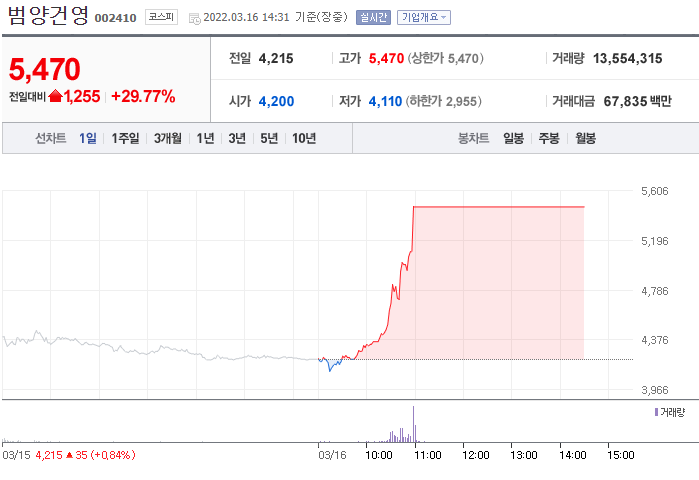Click the clock icon beside the date

tap(194, 18)
